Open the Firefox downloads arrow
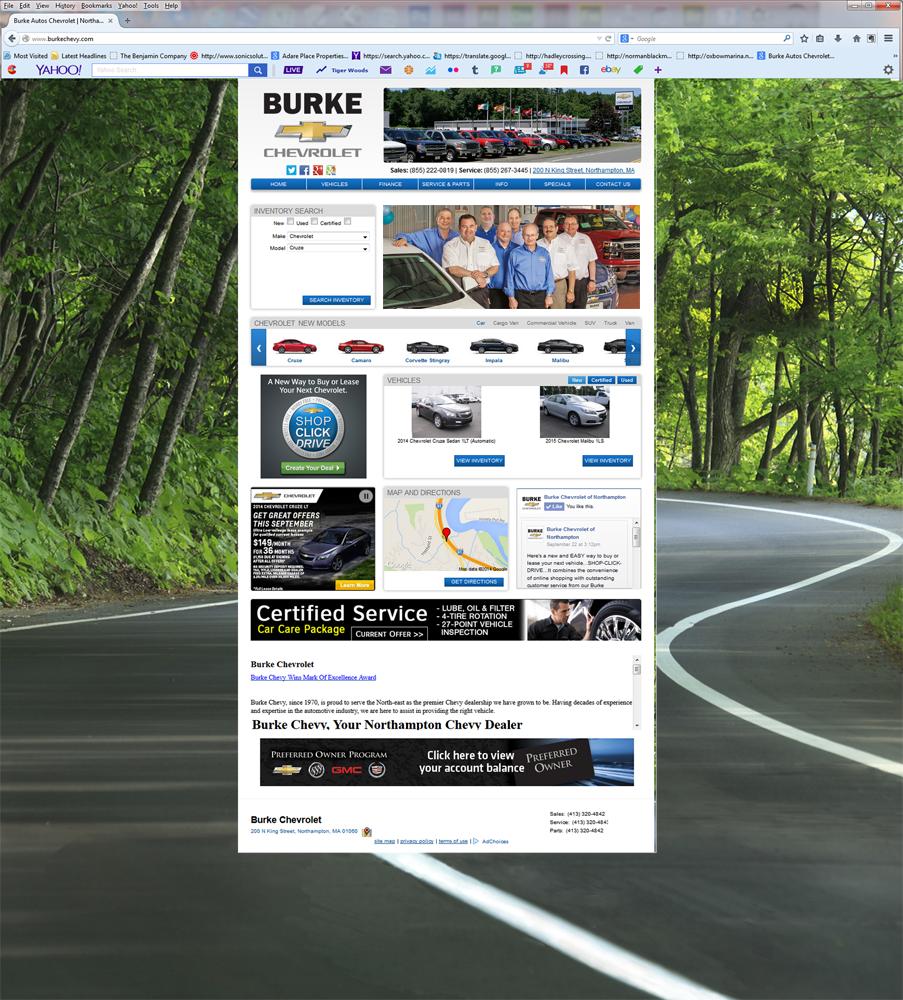The image size is (903, 1000). tap(838, 38)
